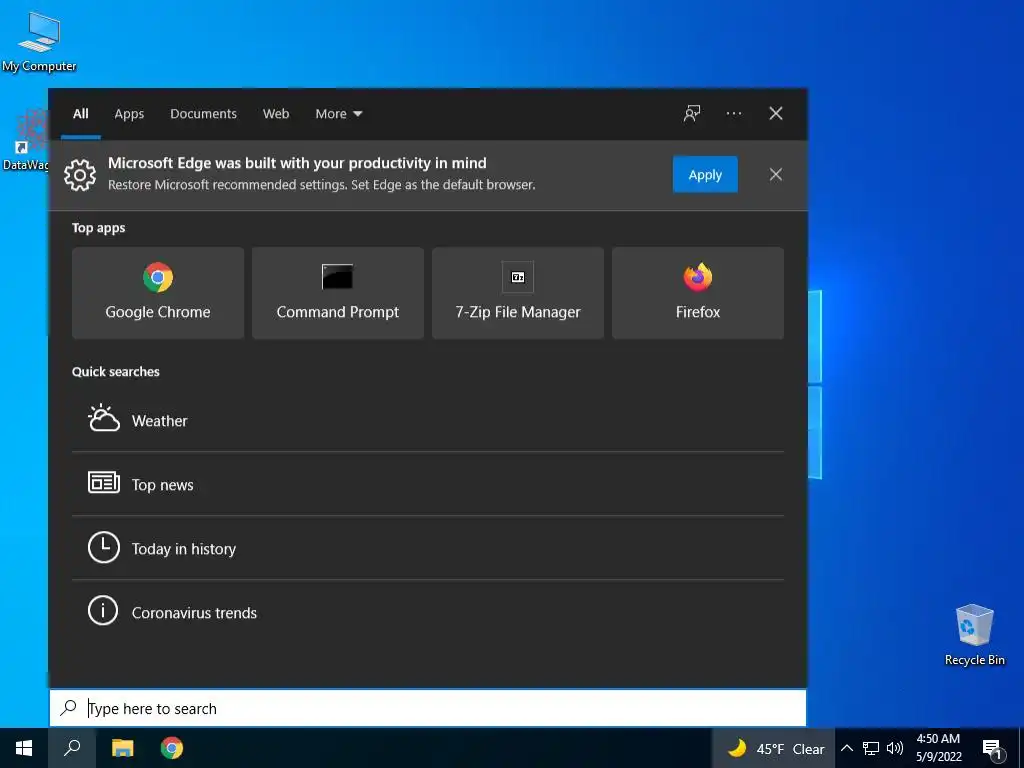Show hidden system tray icons
The height and width of the screenshot is (768, 1024).
(847, 748)
